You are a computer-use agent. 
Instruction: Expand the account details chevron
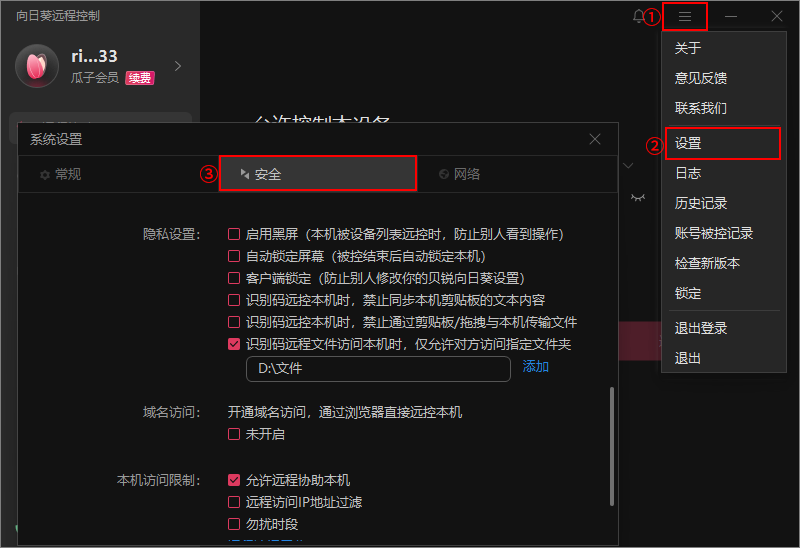[x=179, y=66]
